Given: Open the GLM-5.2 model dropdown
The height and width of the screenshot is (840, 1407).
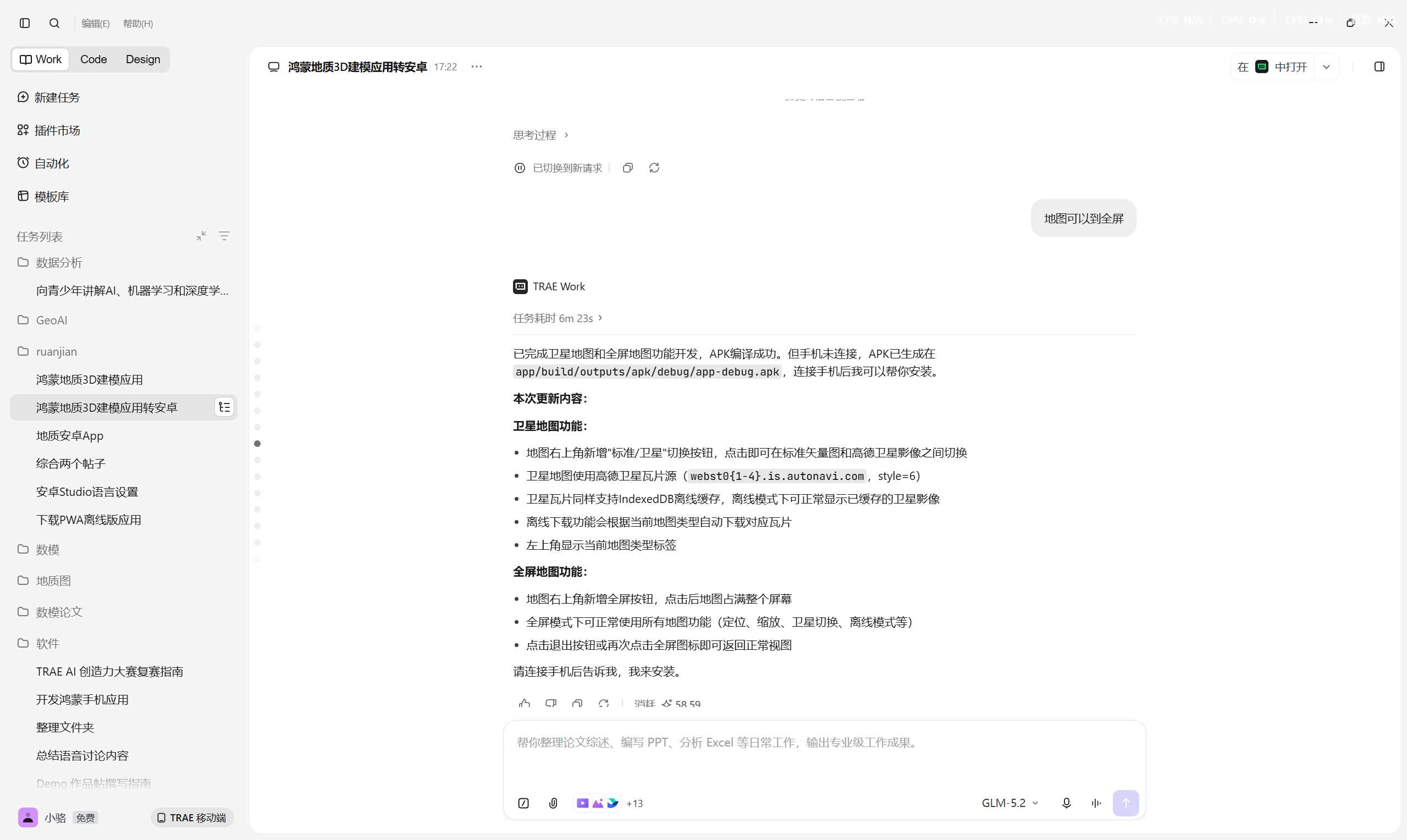Looking at the screenshot, I should 1009,803.
